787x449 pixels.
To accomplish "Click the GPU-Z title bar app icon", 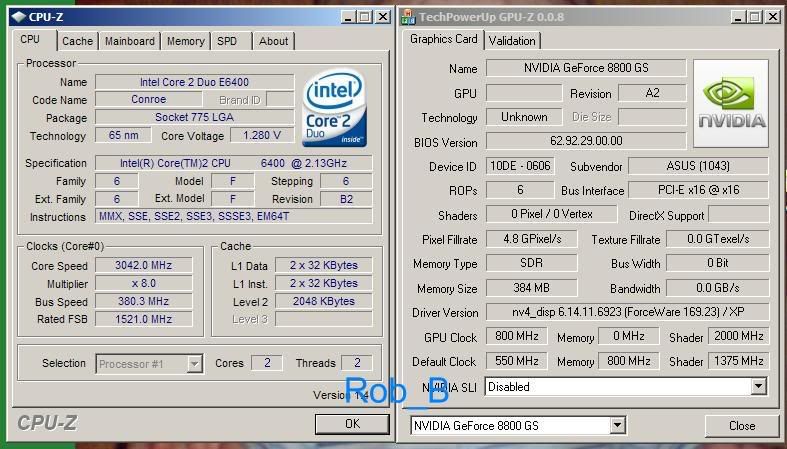I will pyautogui.click(x=408, y=16).
